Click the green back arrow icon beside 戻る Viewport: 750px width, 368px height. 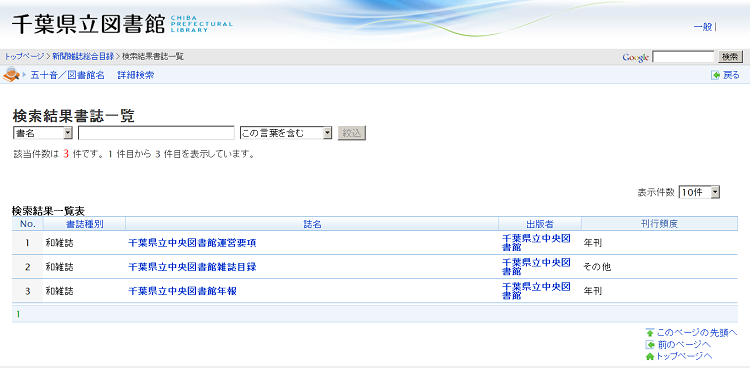point(715,75)
